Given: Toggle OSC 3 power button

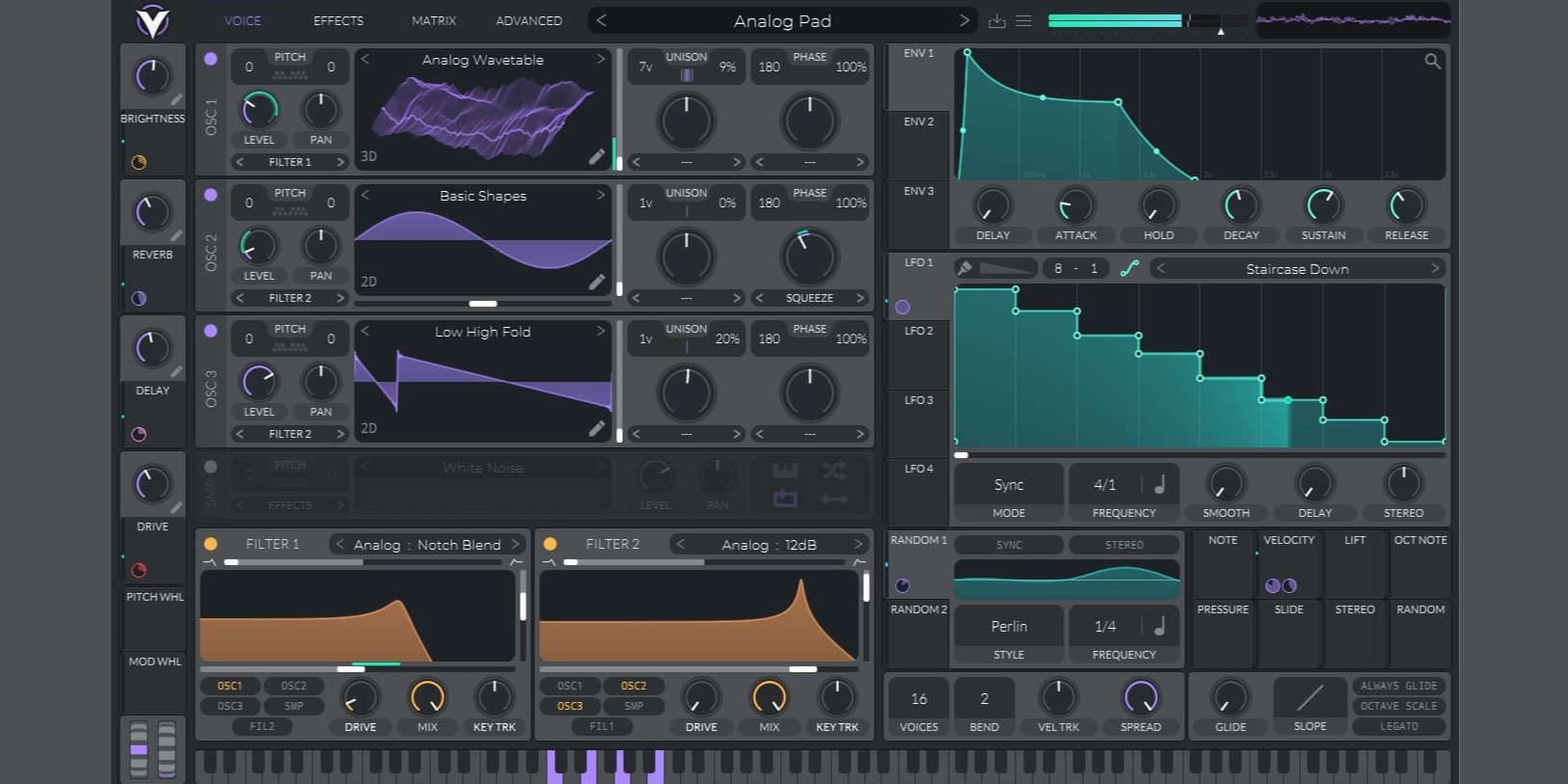Looking at the screenshot, I should coord(210,331).
